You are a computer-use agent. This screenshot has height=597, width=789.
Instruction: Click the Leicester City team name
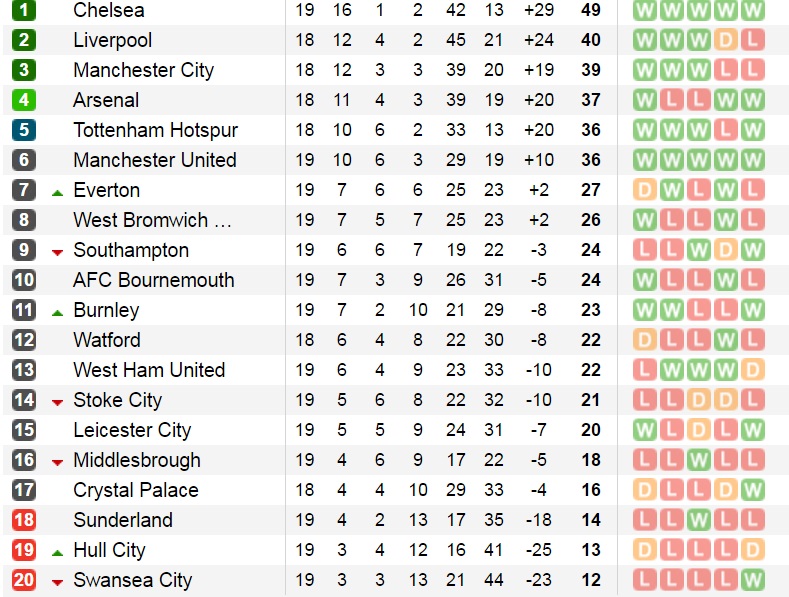[x=132, y=431]
